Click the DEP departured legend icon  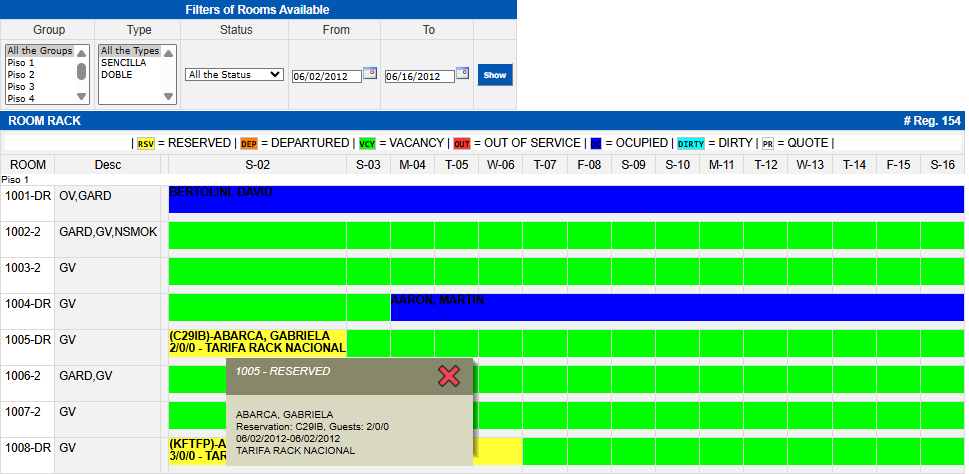tap(249, 144)
